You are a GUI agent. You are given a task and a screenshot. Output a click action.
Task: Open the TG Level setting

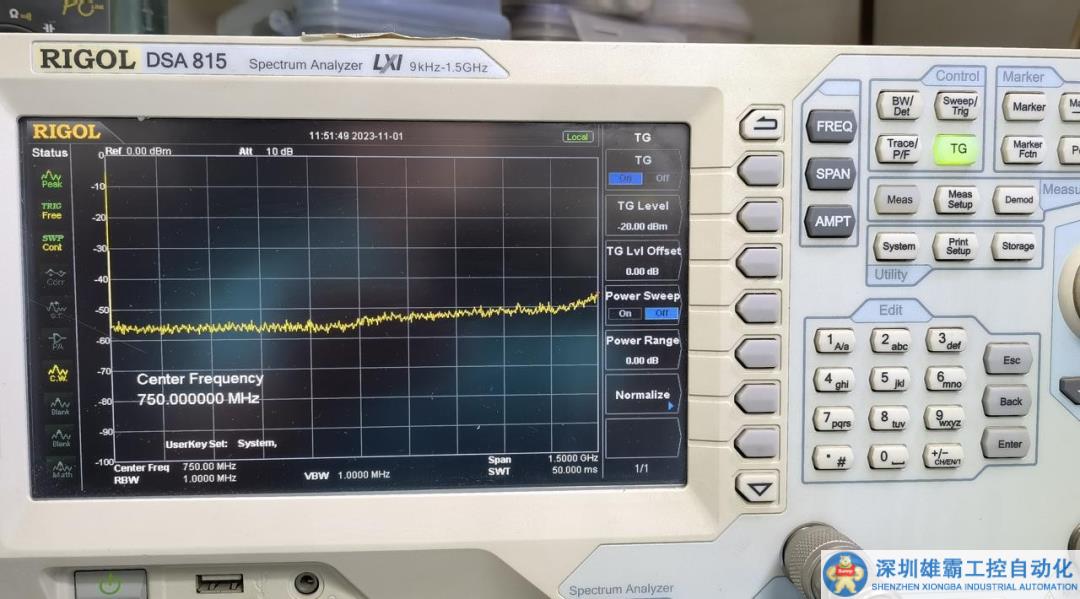point(642,215)
